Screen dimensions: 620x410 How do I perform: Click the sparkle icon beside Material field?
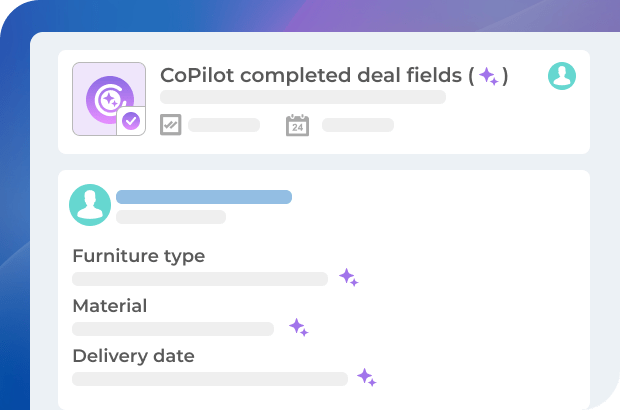click(x=298, y=327)
